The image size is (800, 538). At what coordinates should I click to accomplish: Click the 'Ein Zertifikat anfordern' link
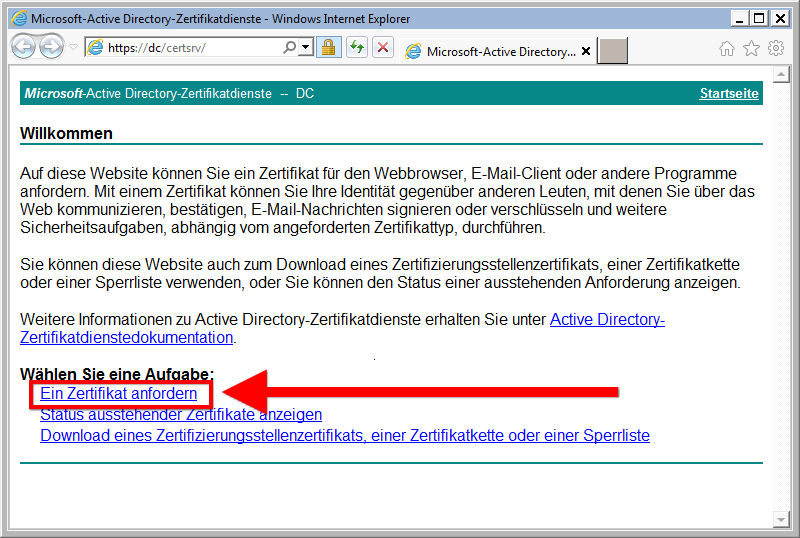[x=118, y=394]
